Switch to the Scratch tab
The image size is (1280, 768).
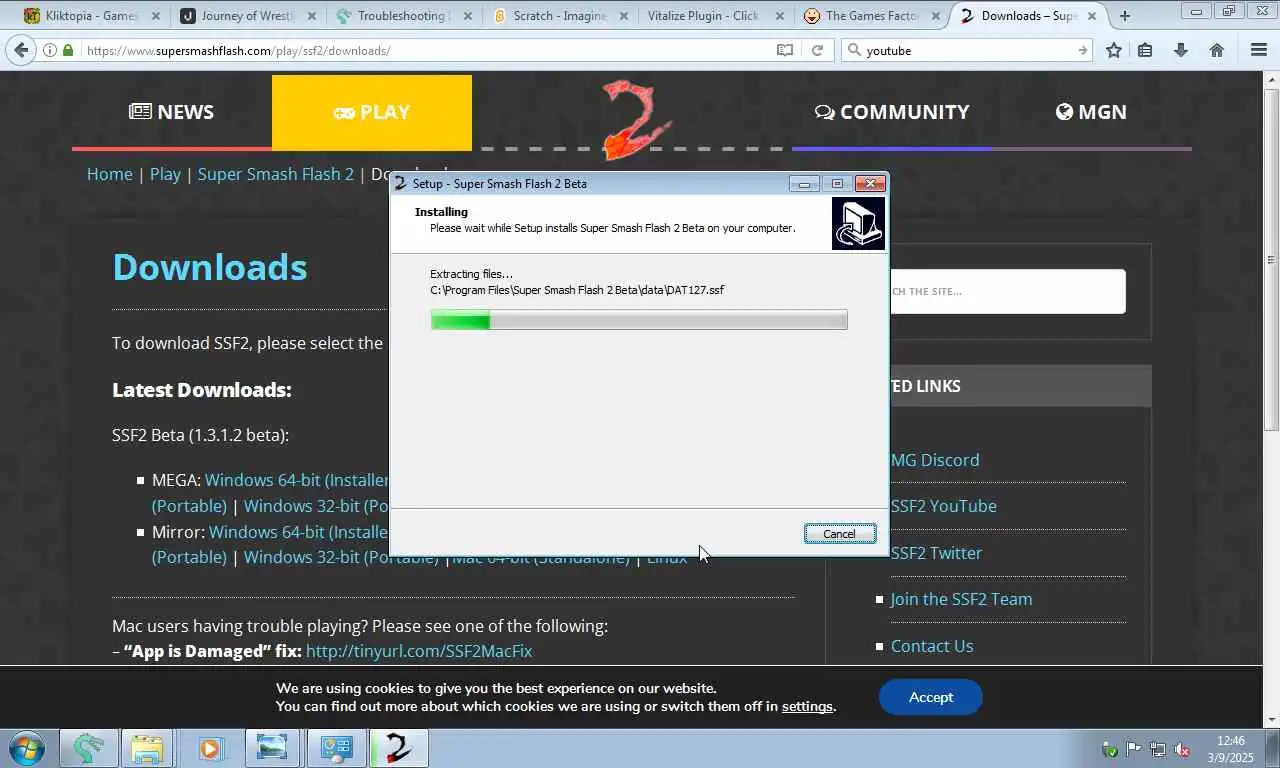click(558, 16)
